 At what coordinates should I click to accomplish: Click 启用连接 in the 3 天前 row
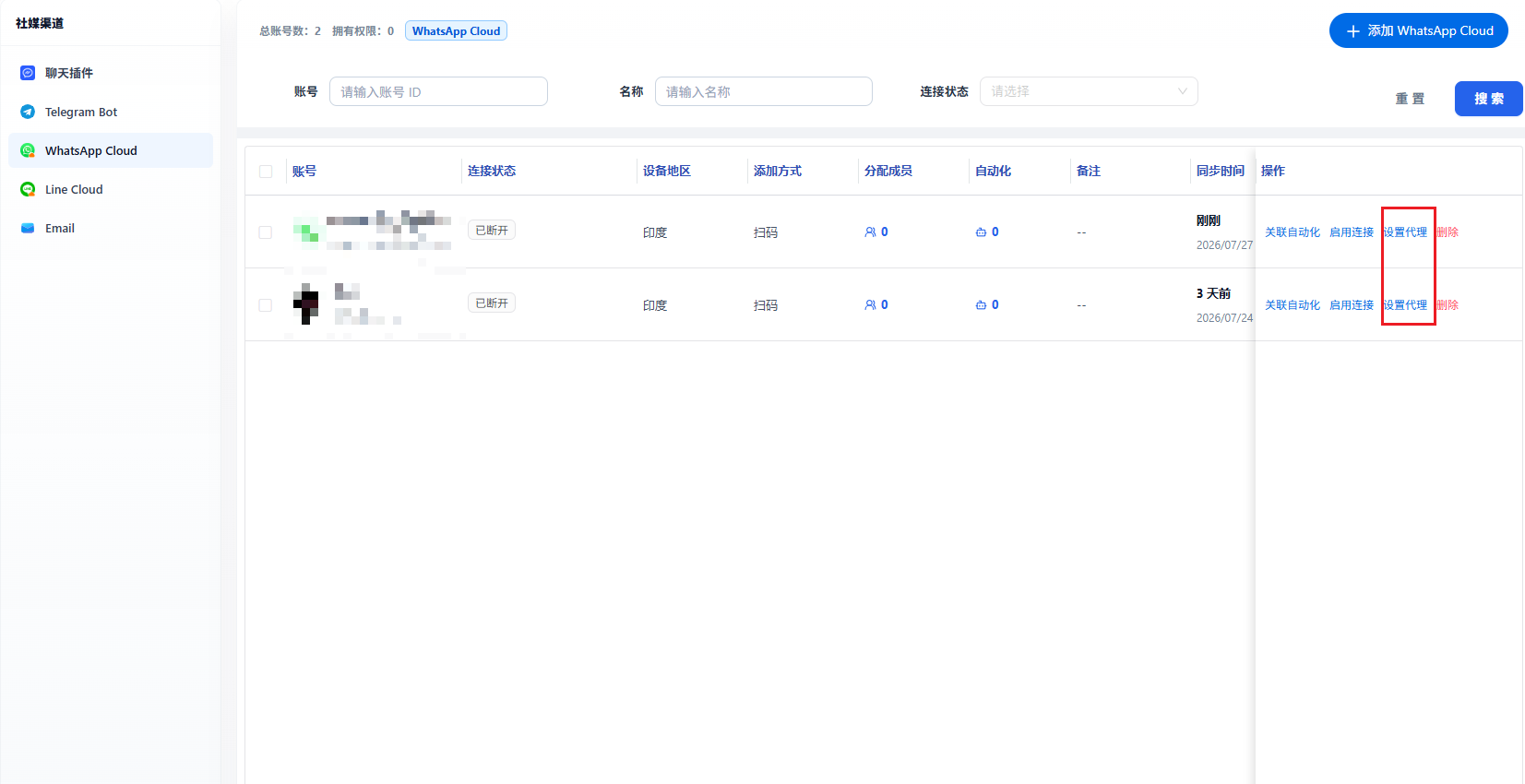(x=1352, y=305)
